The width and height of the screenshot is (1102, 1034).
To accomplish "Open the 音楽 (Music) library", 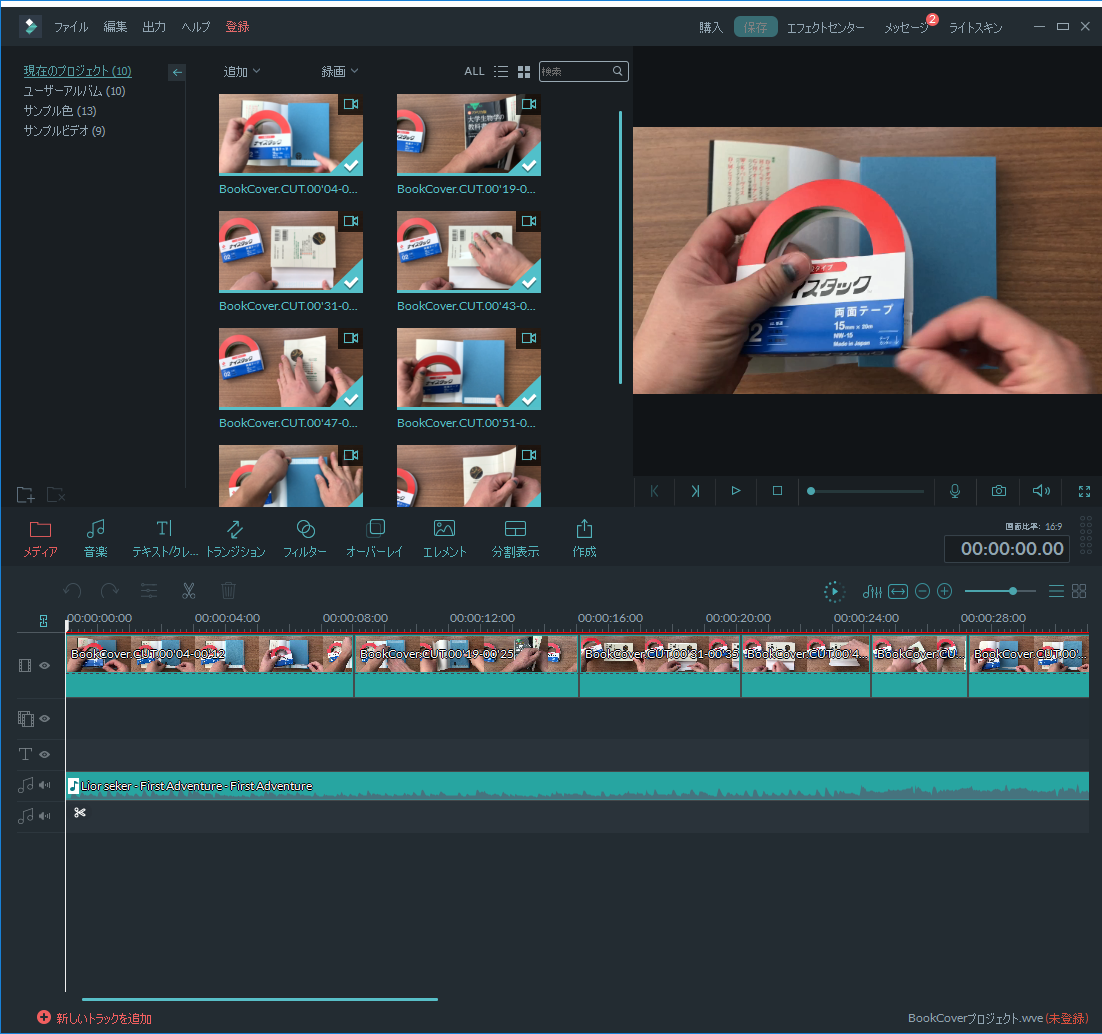I will [96, 537].
